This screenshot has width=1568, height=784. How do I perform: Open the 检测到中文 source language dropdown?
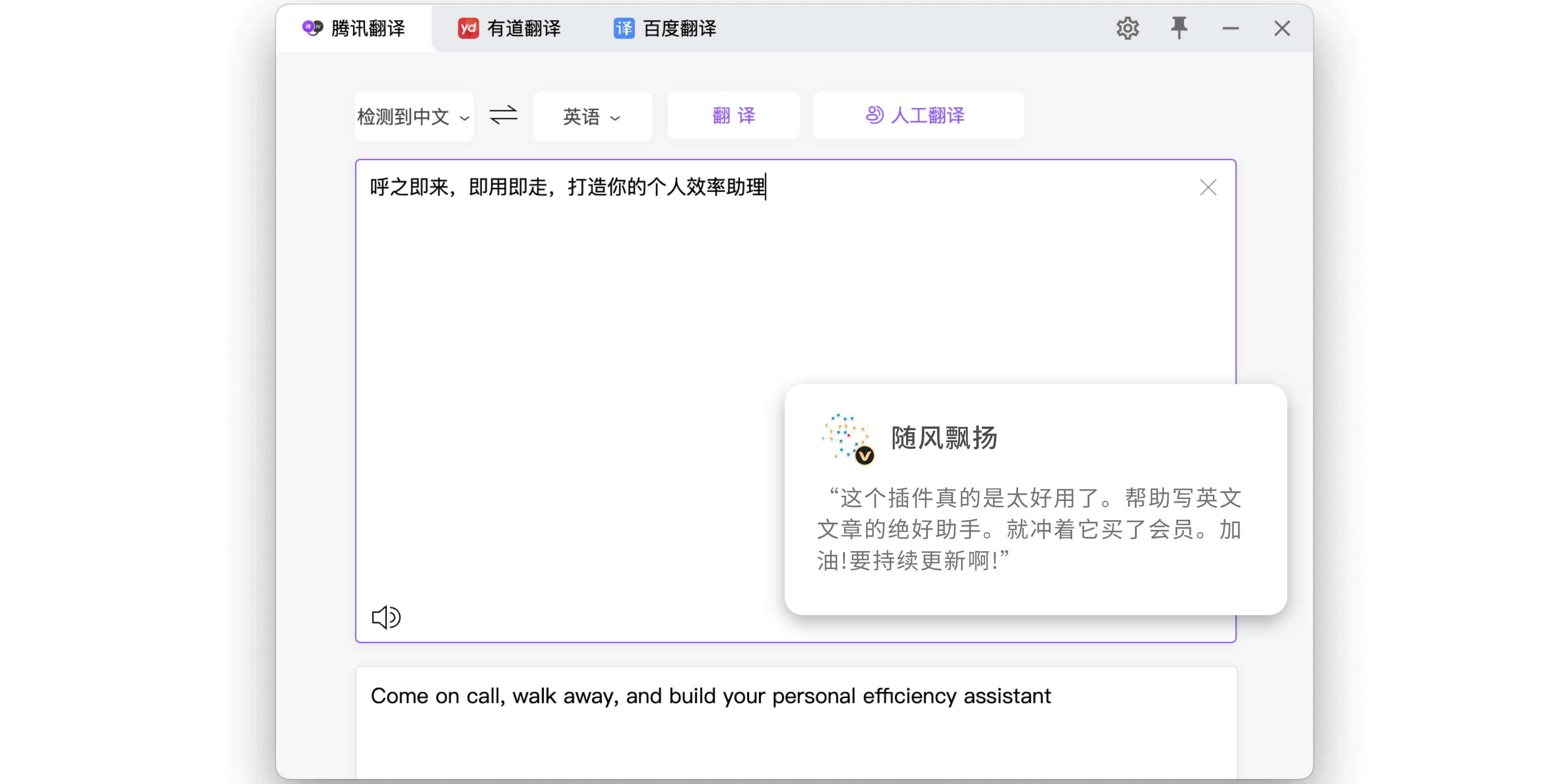(414, 116)
